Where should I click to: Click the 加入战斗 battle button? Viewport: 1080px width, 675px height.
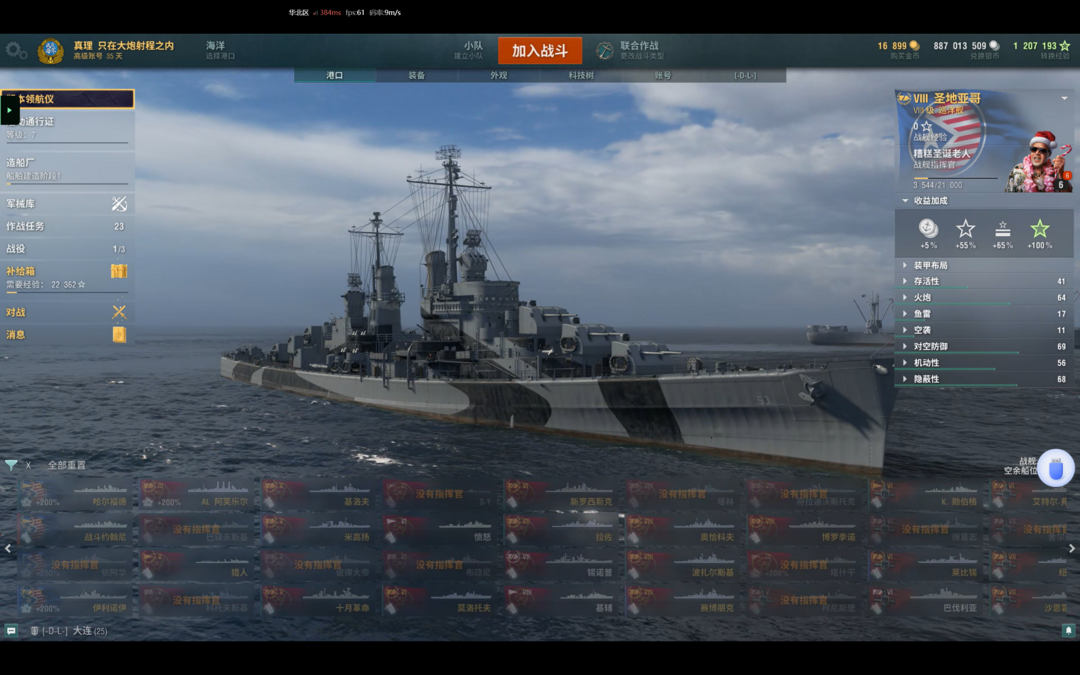(x=540, y=50)
